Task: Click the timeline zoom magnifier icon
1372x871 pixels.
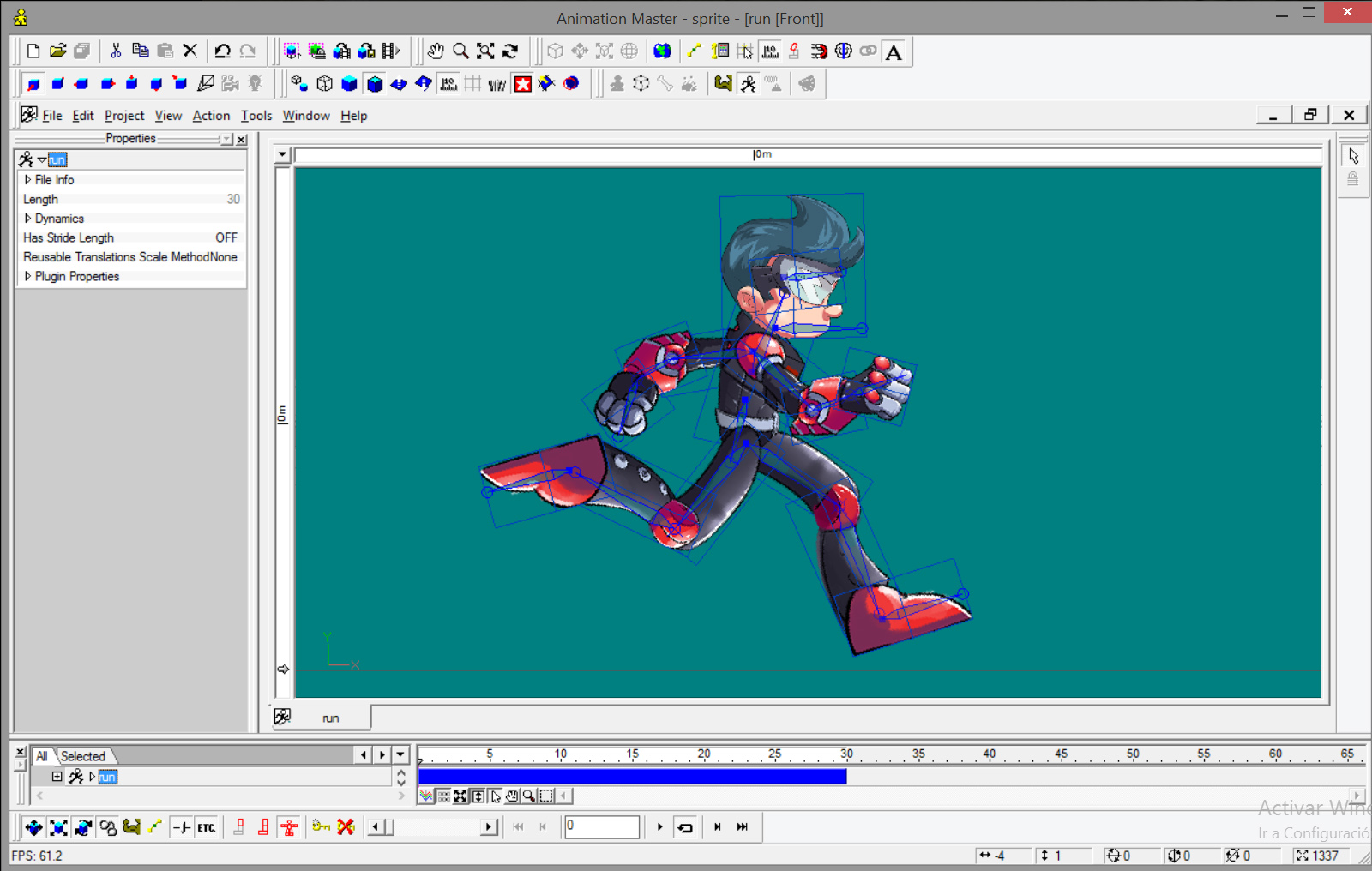Action: coord(529,796)
